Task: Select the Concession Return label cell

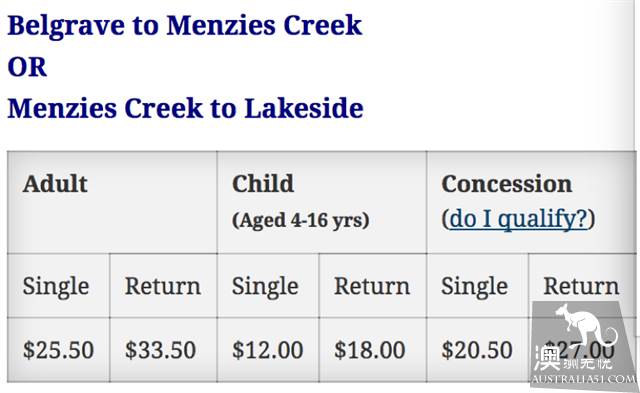Action: [582, 286]
